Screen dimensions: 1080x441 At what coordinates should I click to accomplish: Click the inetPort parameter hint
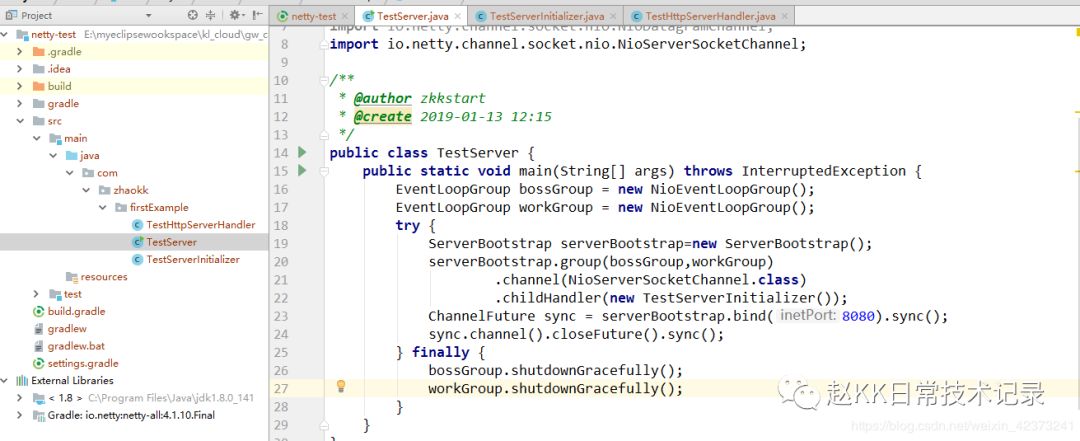click(808, 316)
